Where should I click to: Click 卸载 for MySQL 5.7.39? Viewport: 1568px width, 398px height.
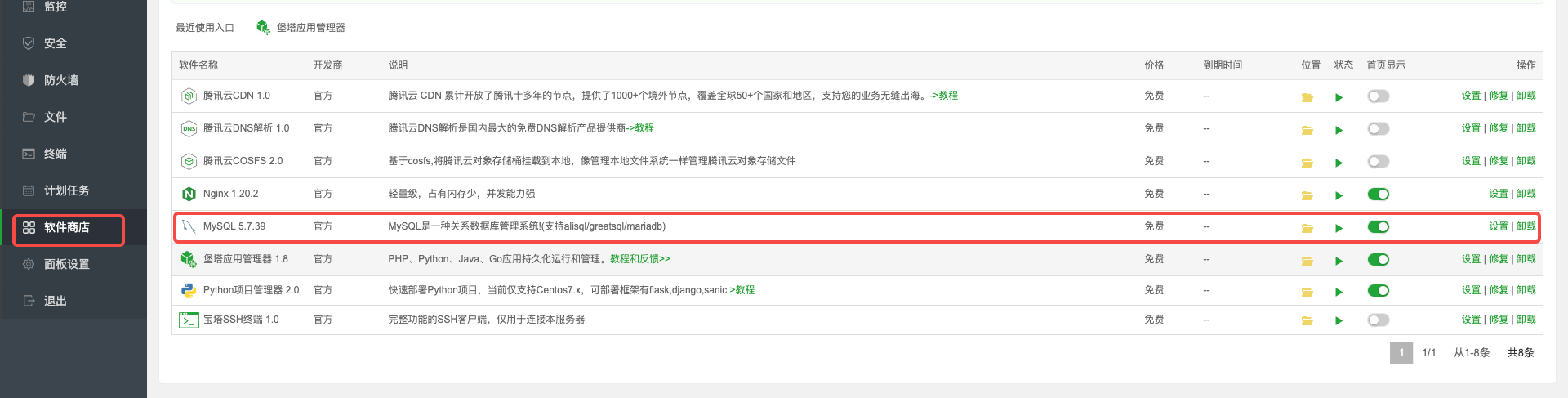coord(1526,226)
